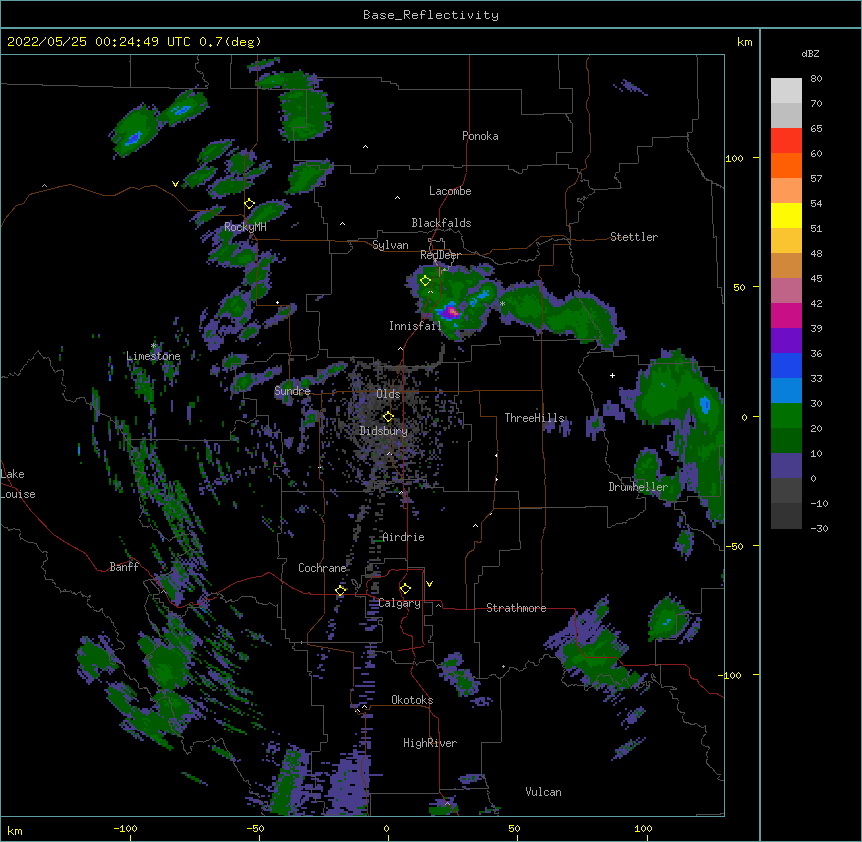Select the red 60-65 dBZ legend swatch

pyautogui.click(x=786, y=141)
